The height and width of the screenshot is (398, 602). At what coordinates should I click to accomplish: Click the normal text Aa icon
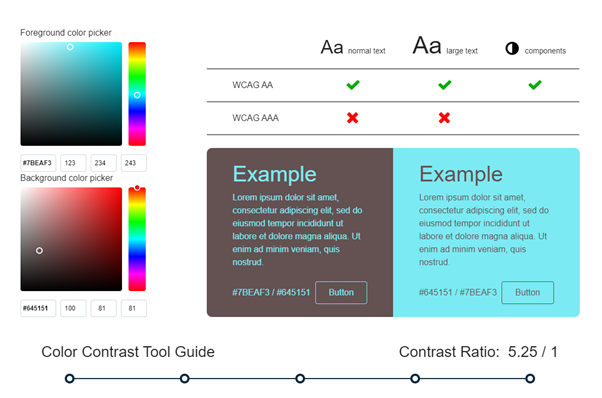coord(332,48)
